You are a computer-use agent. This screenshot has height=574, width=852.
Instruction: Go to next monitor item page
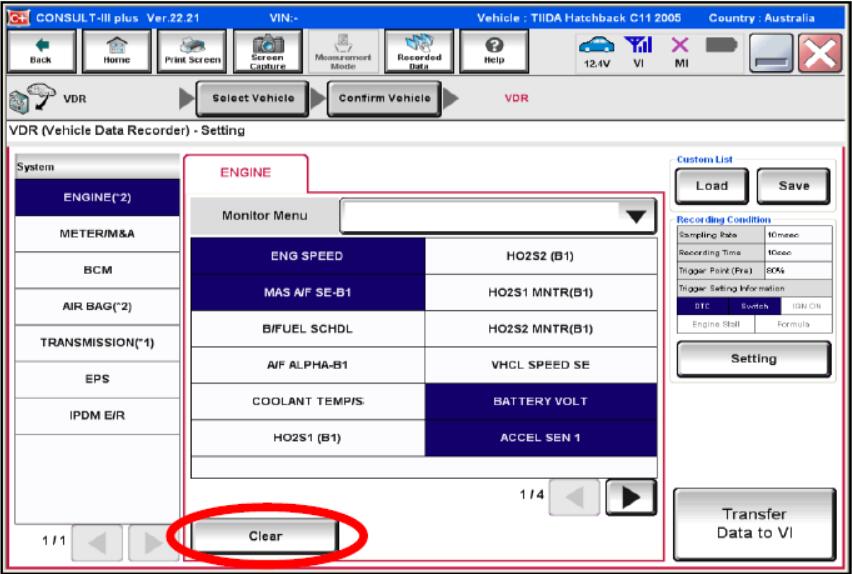631,497
